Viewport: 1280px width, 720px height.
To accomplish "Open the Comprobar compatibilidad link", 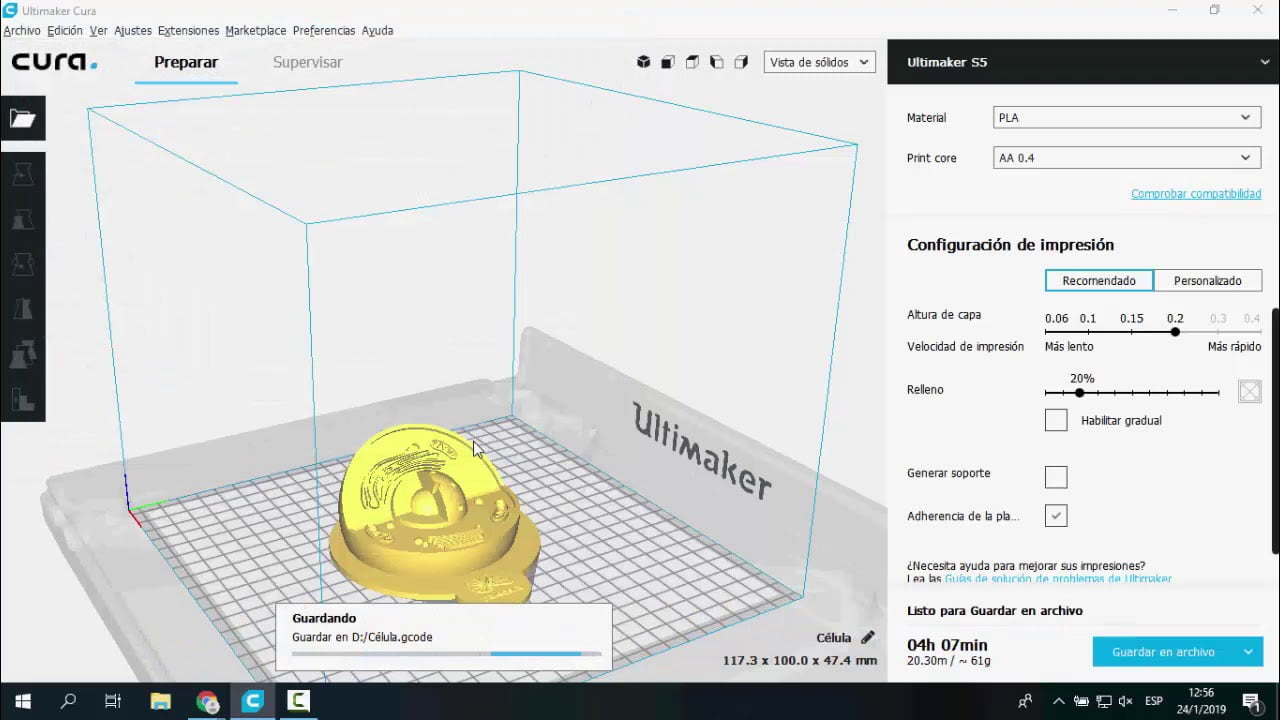I will pos(1196,193).
